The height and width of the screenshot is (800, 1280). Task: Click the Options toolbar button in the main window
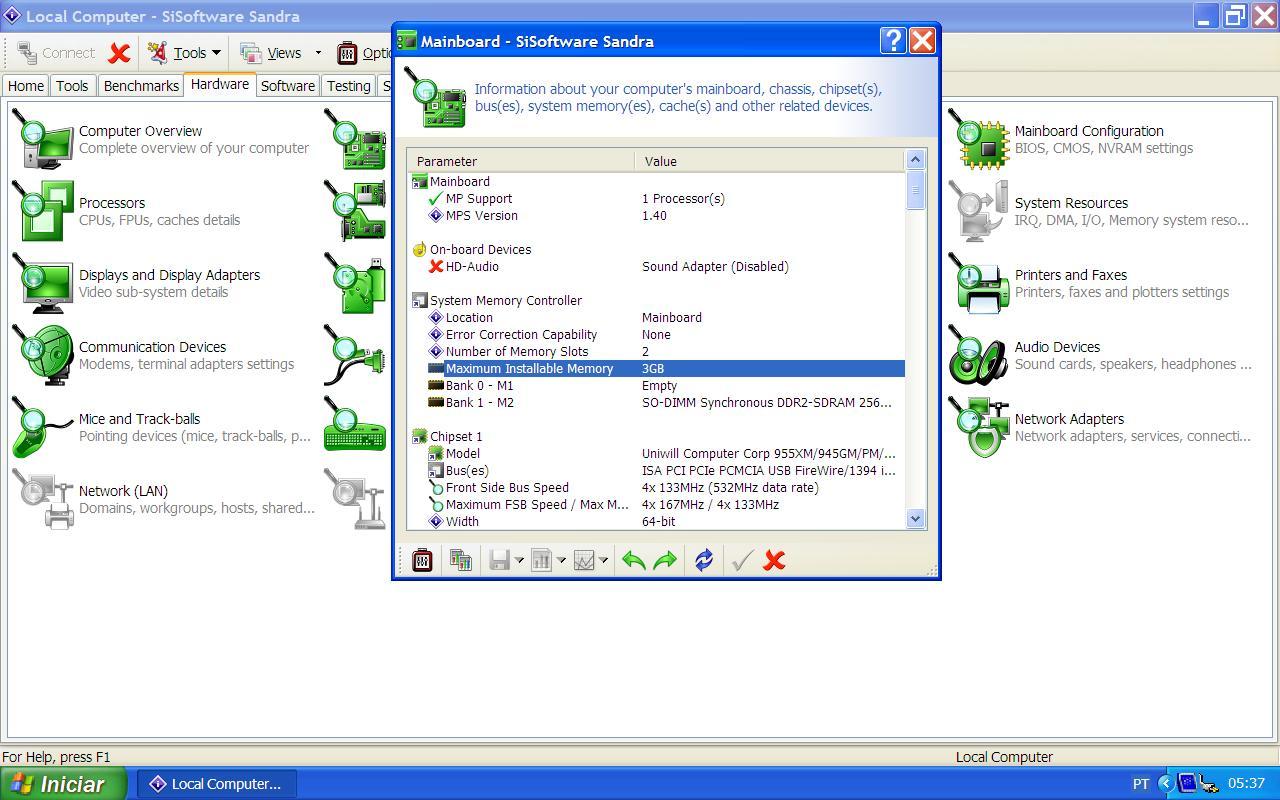pyautogui.click(x=362, y=53)
